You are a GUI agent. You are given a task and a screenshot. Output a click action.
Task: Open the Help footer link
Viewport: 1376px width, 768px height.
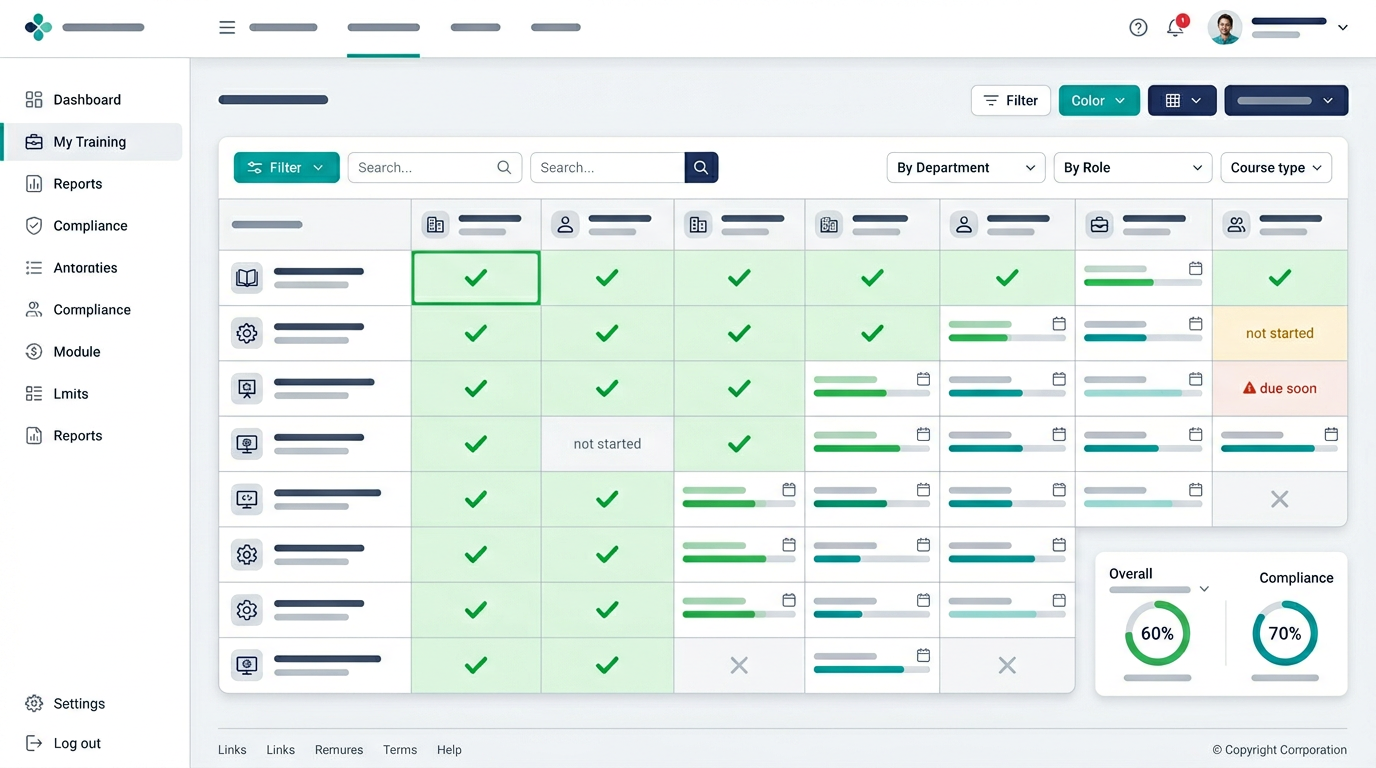[x=449, y=750]
